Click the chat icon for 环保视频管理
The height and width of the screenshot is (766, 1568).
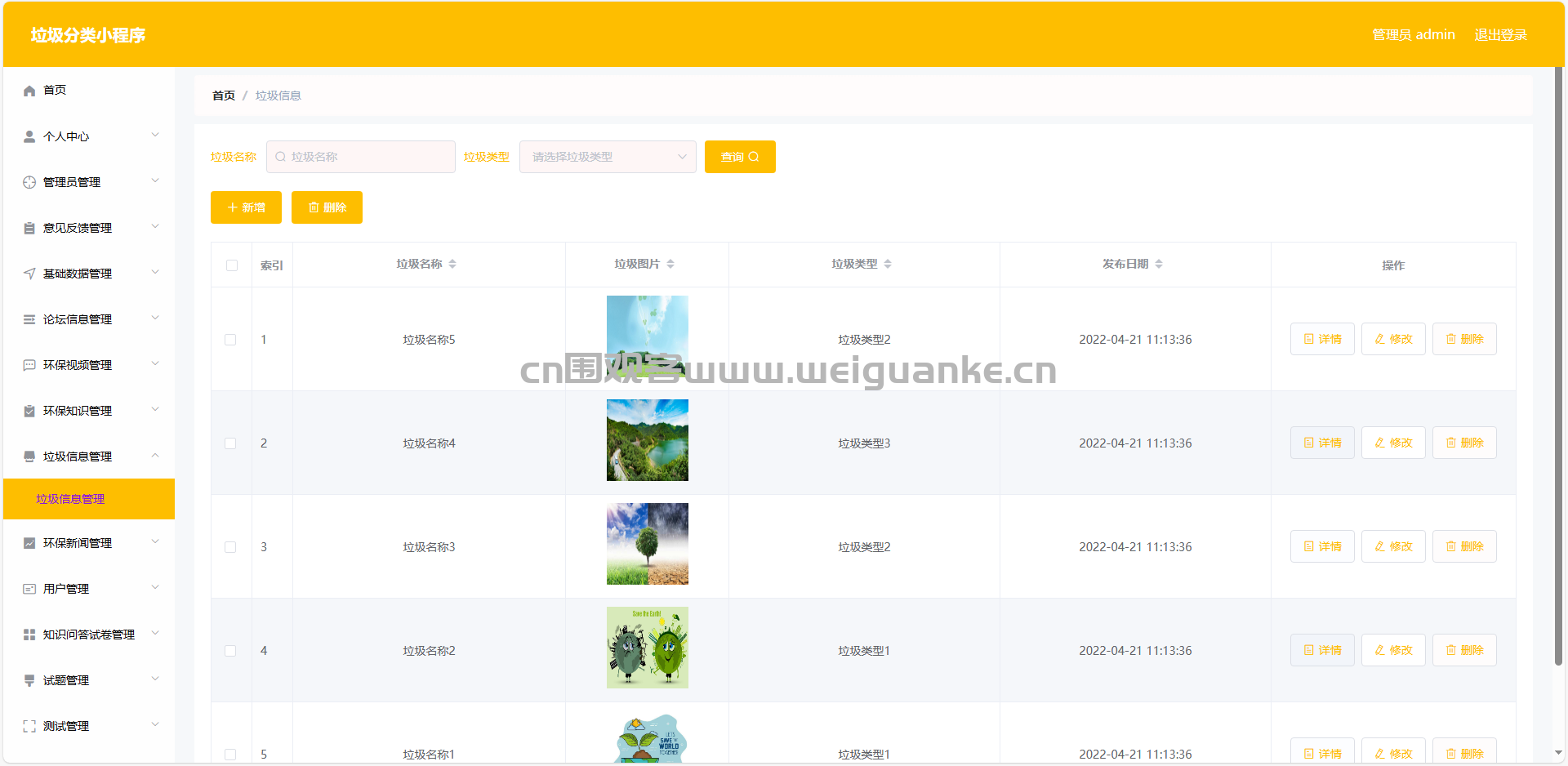[29, 365]
